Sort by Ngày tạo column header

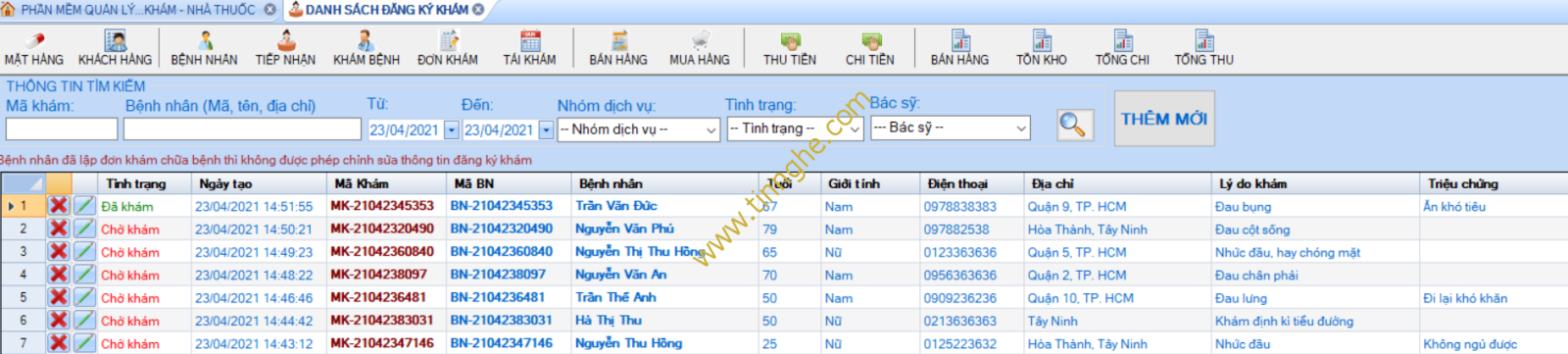click(225, 183)
